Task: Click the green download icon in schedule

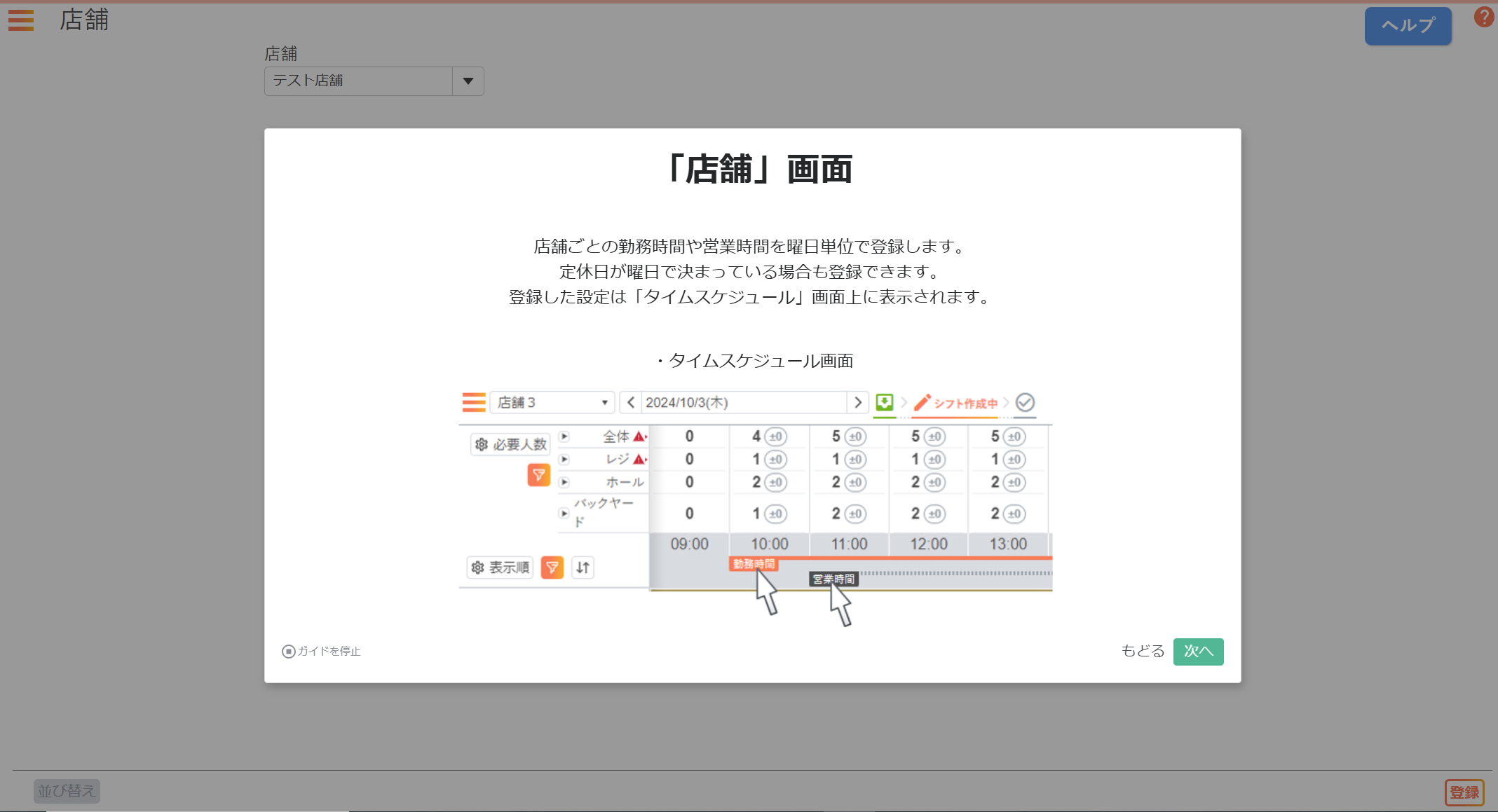Action: (x=884, y=402)
